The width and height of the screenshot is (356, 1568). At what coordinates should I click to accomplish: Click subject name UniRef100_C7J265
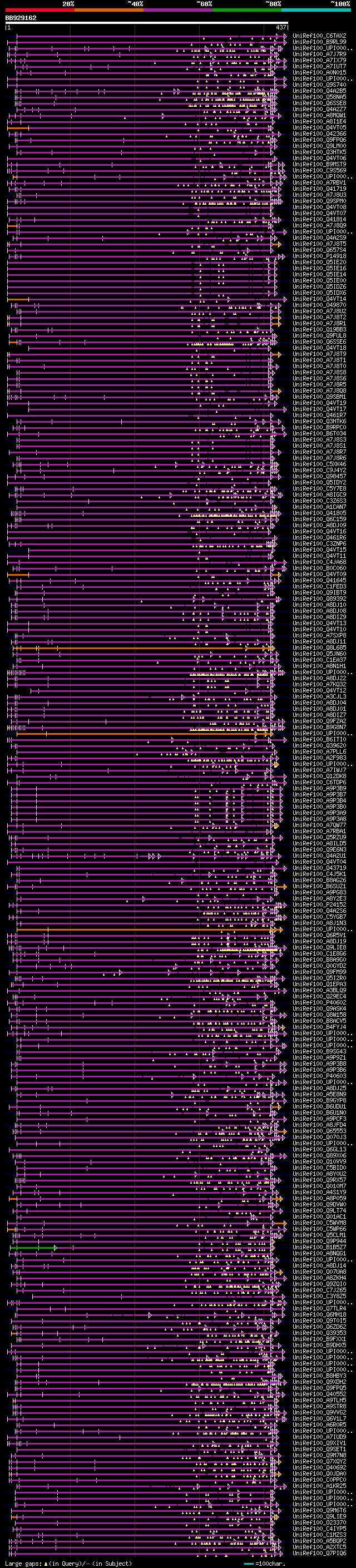tap(319, 1290)
